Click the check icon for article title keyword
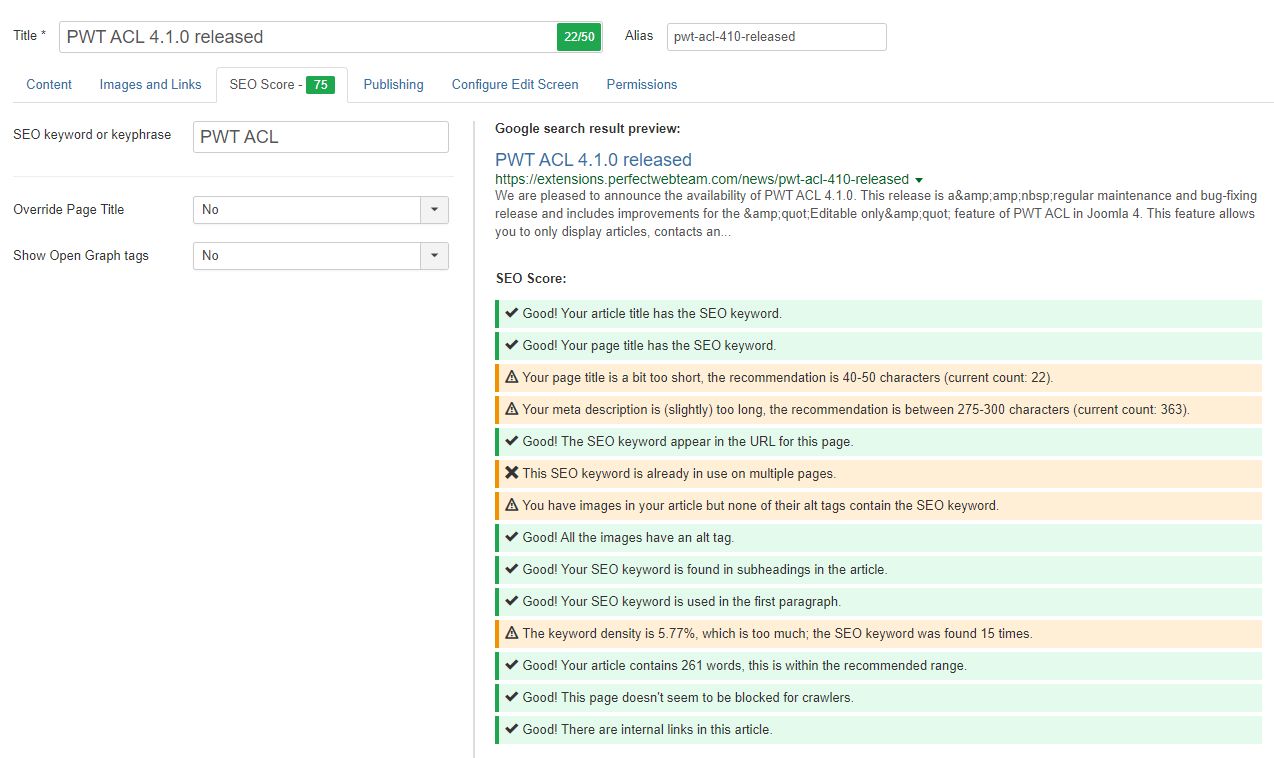The width and height of the screenshot is (1274, 758). point(512,313)
